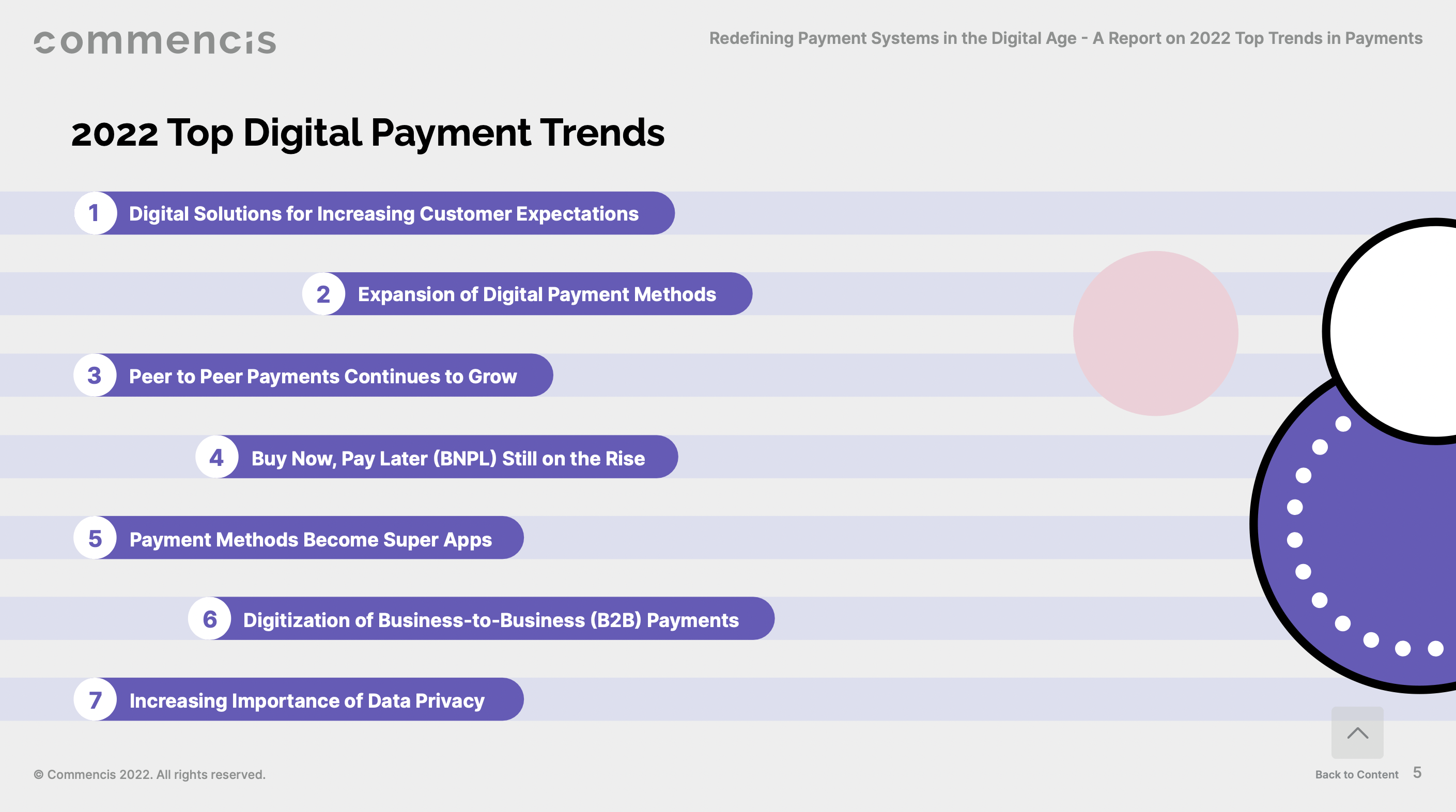Click the pink circle graphic
This screenshot has width=1456, height=812.
pyautogui.click(x=1155, y=333)
